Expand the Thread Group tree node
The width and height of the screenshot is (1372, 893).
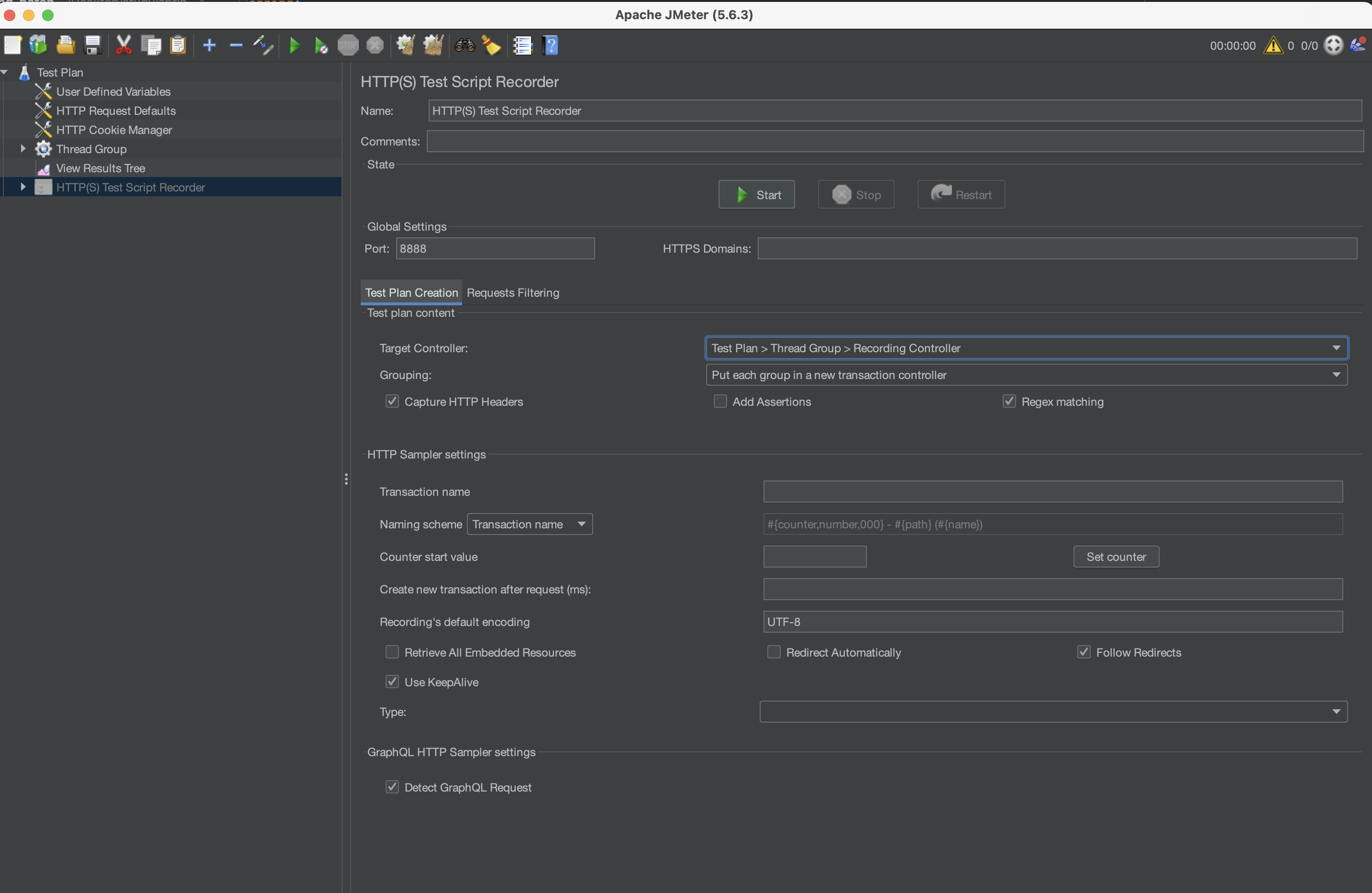[23, 149]
